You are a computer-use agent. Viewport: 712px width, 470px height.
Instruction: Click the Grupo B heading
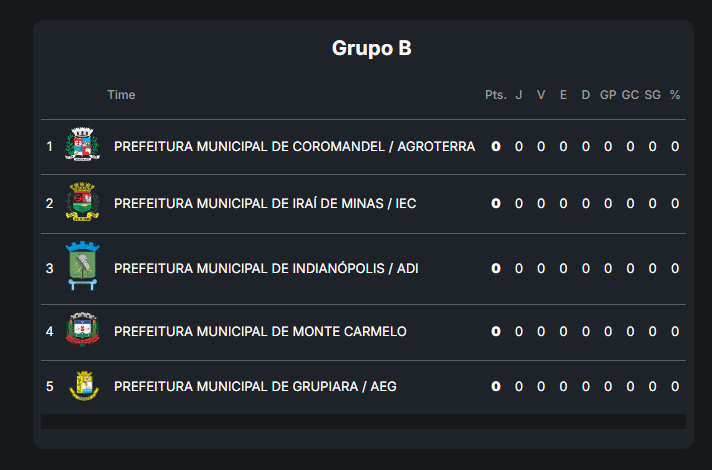coord(371,48)
